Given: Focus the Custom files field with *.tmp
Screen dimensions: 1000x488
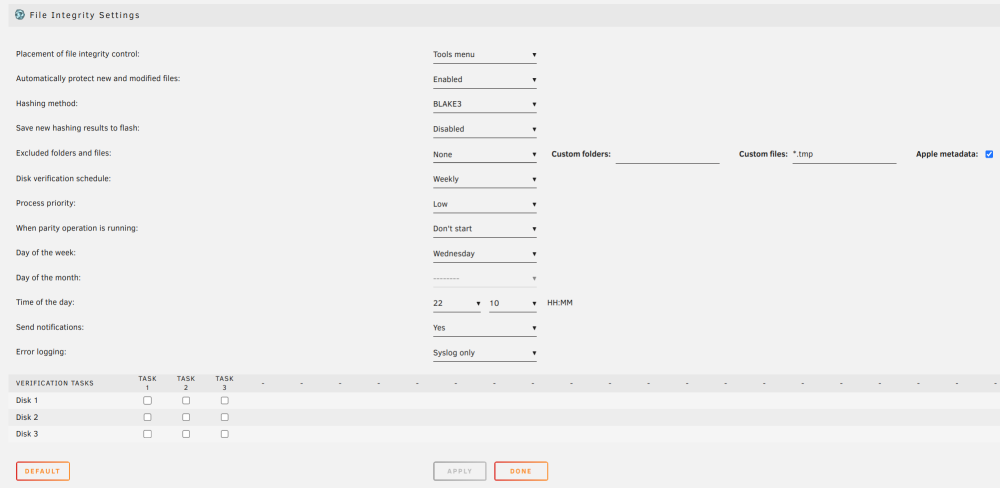Looking at the screenshot, I should point(844,154).
